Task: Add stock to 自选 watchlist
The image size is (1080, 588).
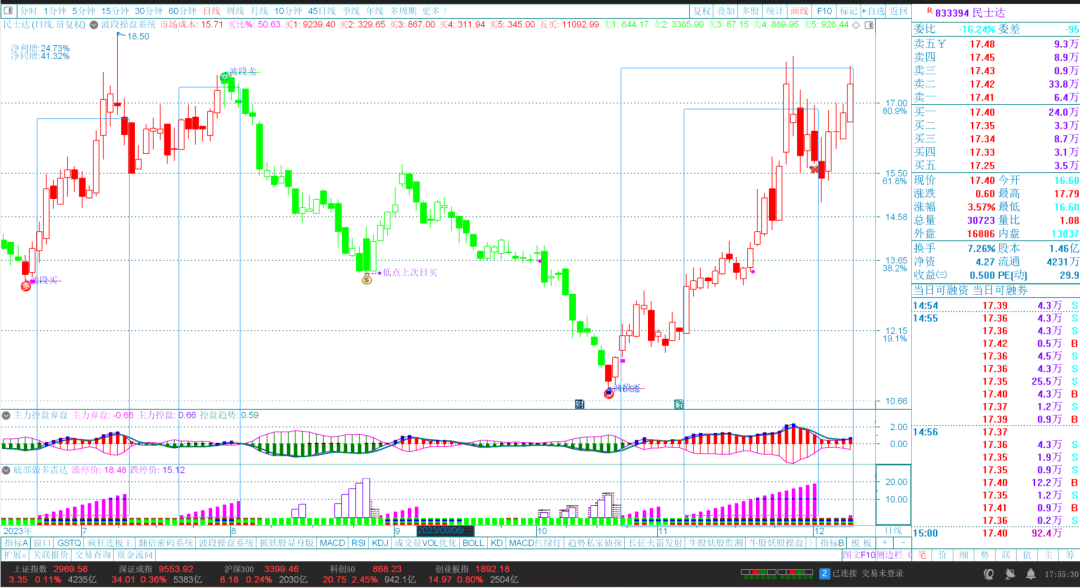Action: 873,11
